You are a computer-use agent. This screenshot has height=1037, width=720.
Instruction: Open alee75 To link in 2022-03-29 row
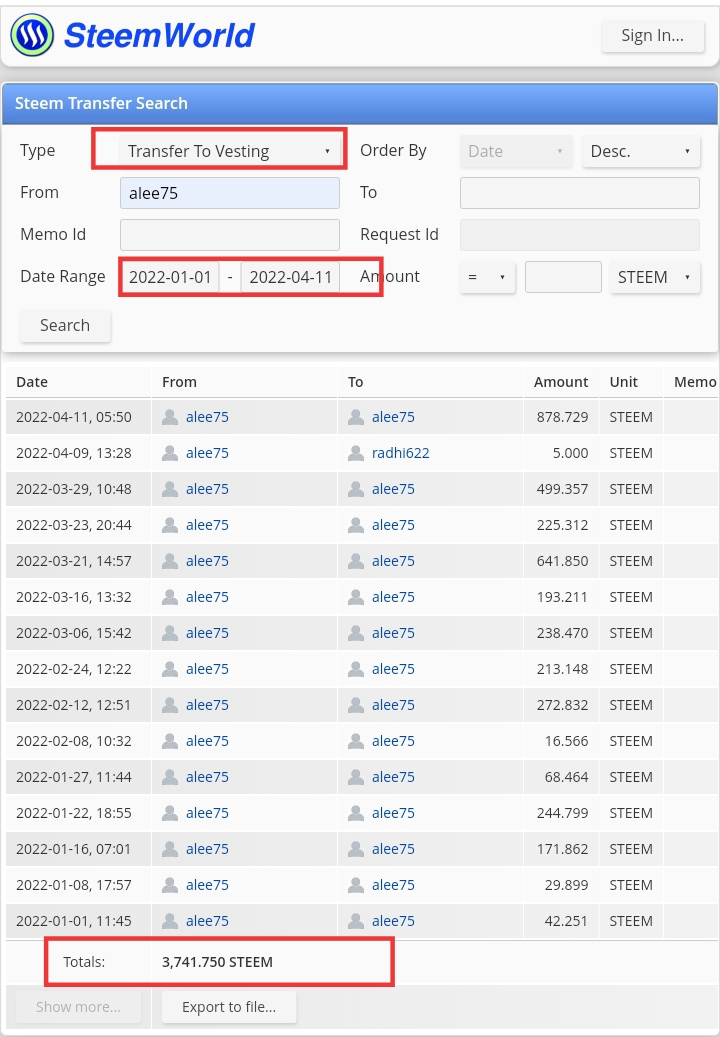tap(393, 489)
